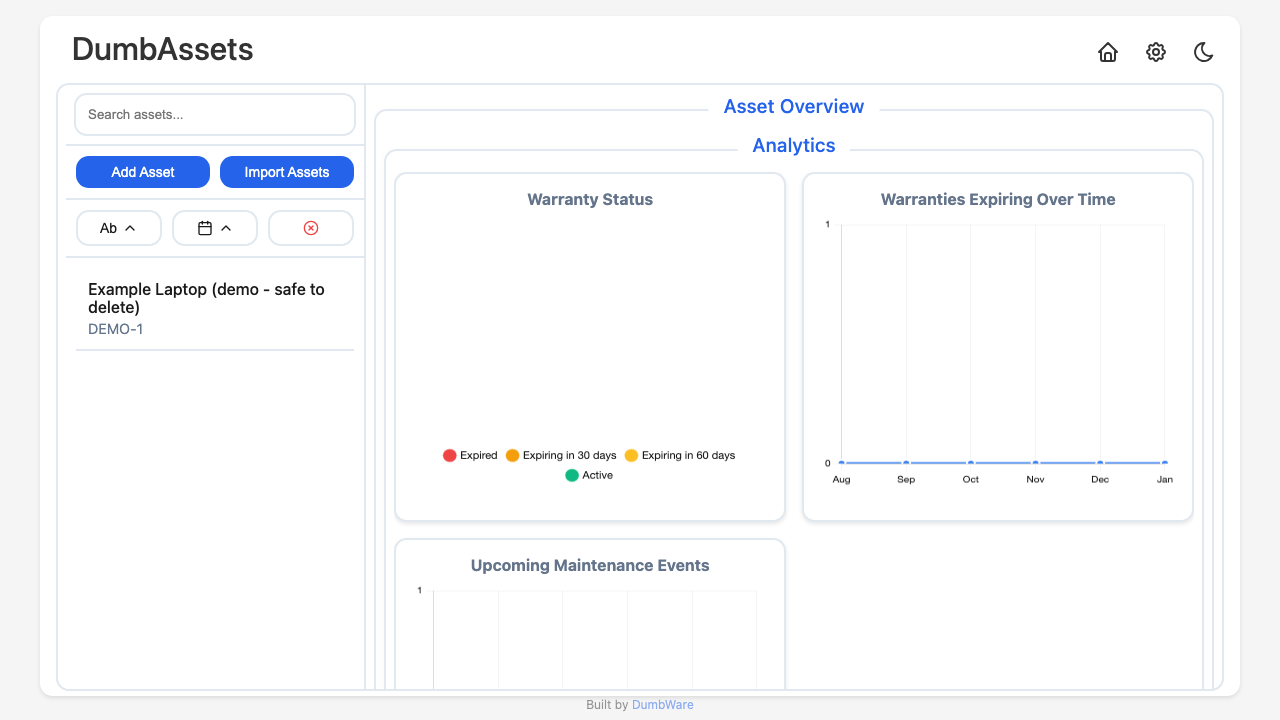Screen dimensions: 1280x720
Task: Follow the DumbWare link in footer
Action: tap(662, 705)
